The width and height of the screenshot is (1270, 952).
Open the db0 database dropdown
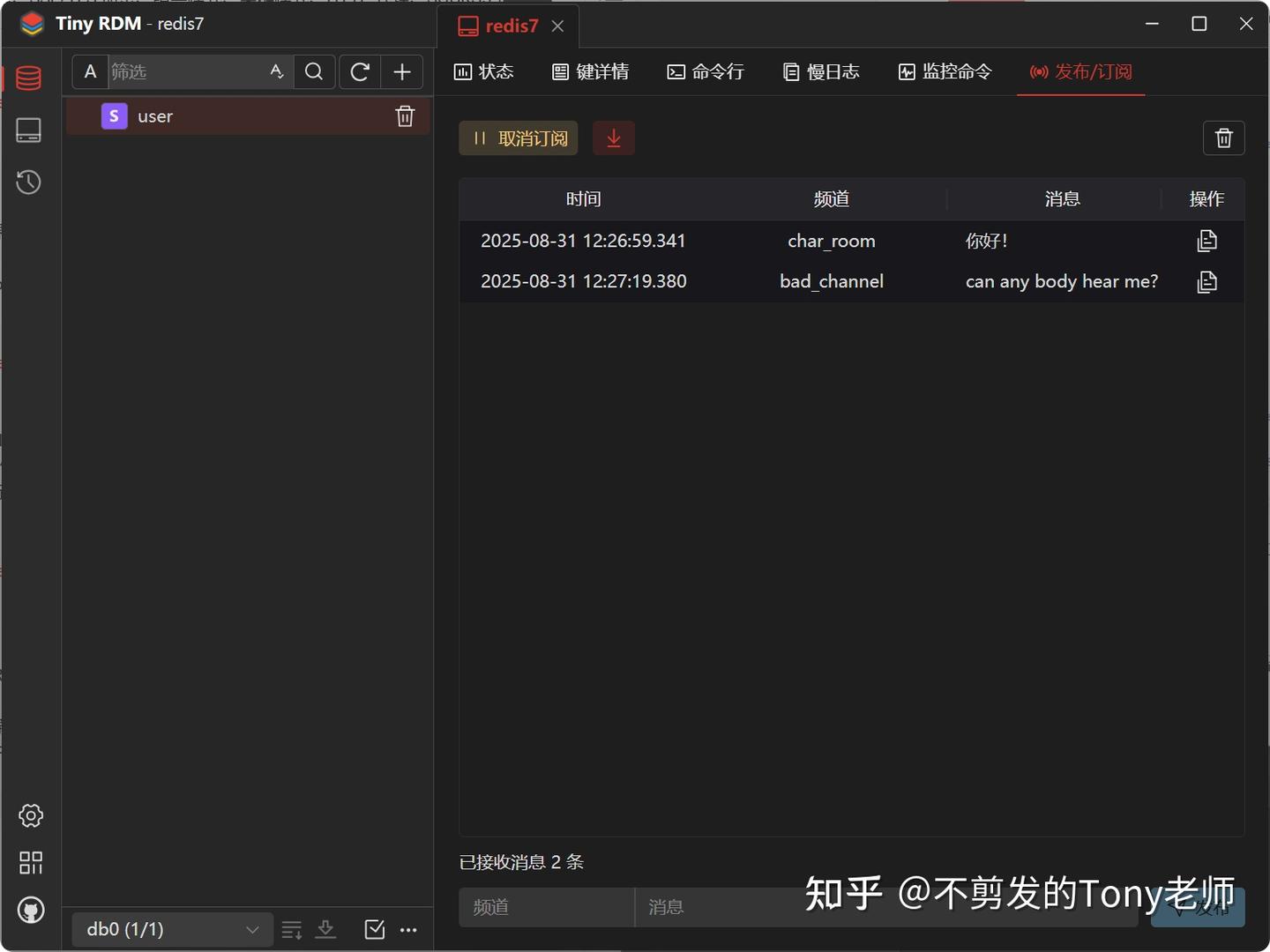coord(171,929)
